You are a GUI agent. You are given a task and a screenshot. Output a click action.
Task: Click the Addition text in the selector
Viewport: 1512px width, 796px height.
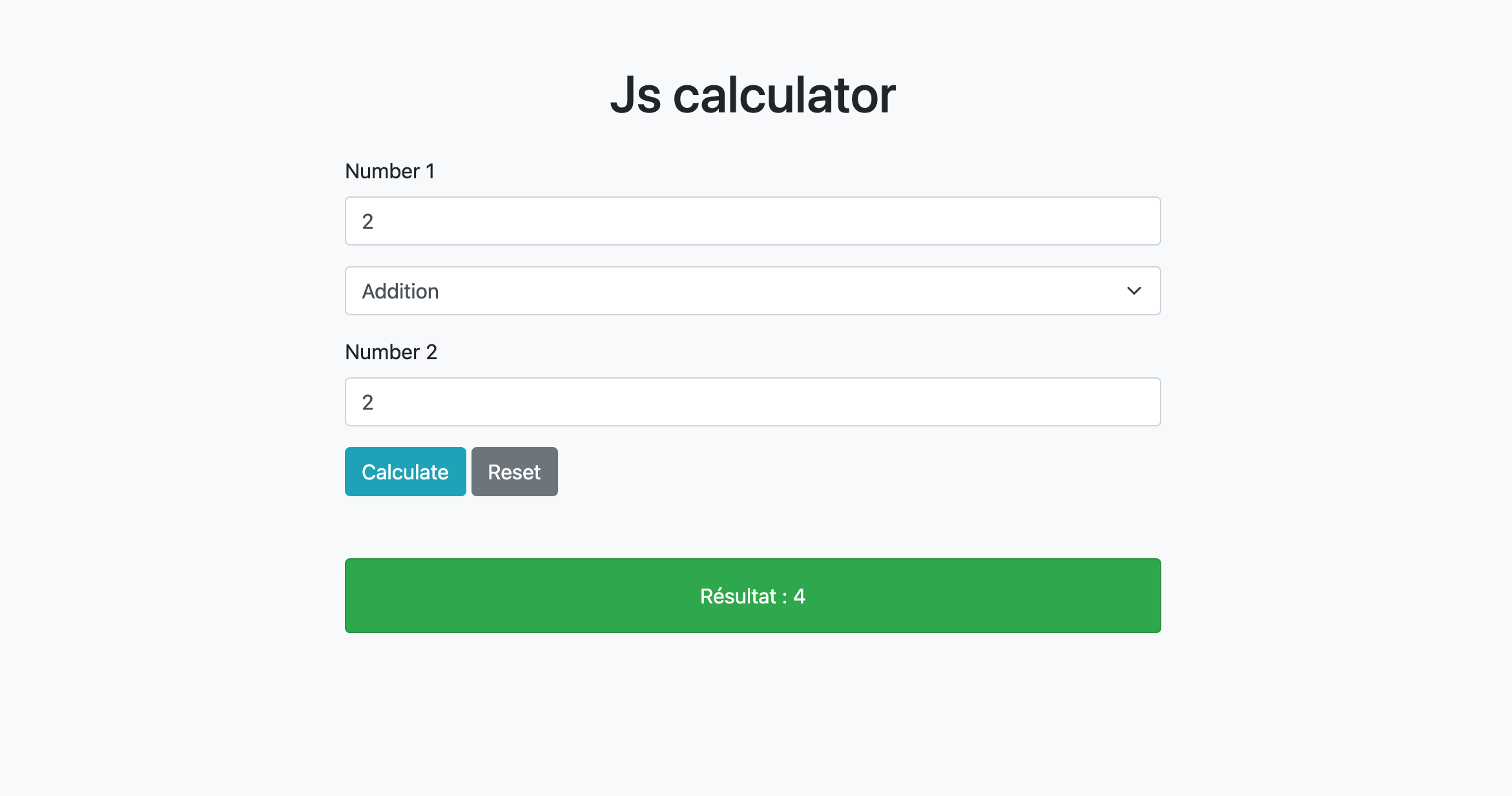[399, 291]
